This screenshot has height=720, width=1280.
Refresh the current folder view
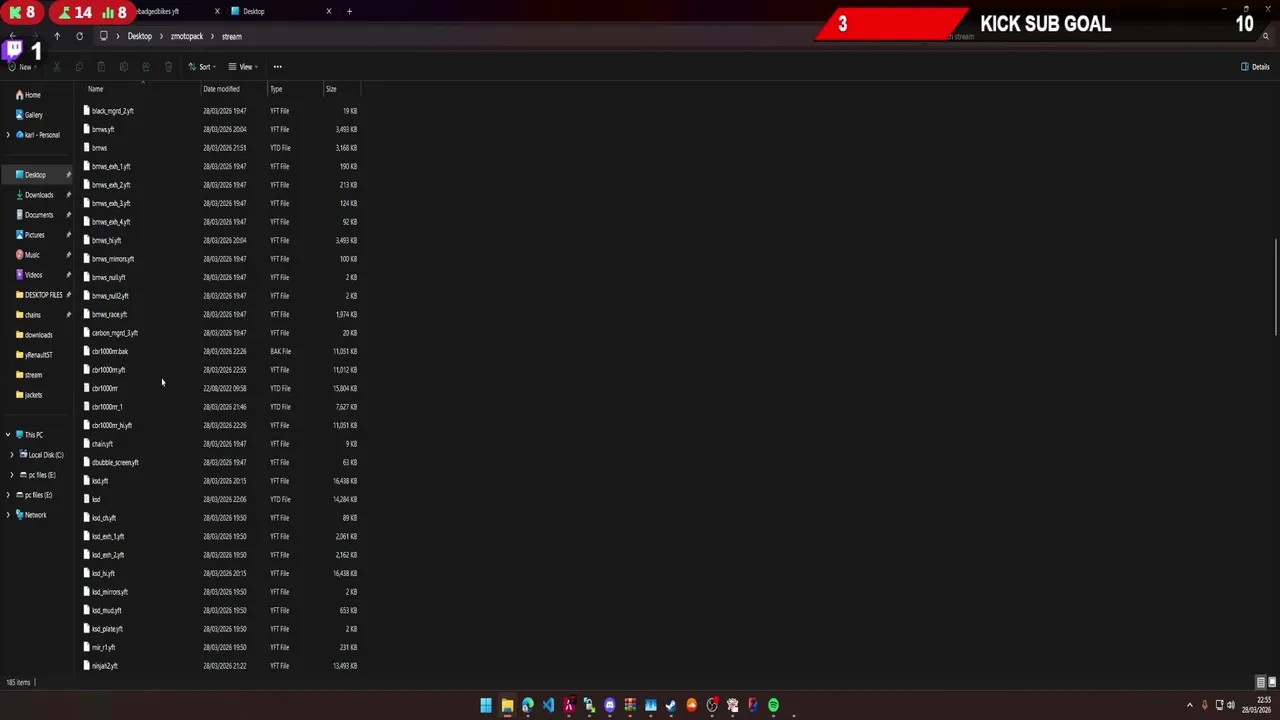click(79, 36)
